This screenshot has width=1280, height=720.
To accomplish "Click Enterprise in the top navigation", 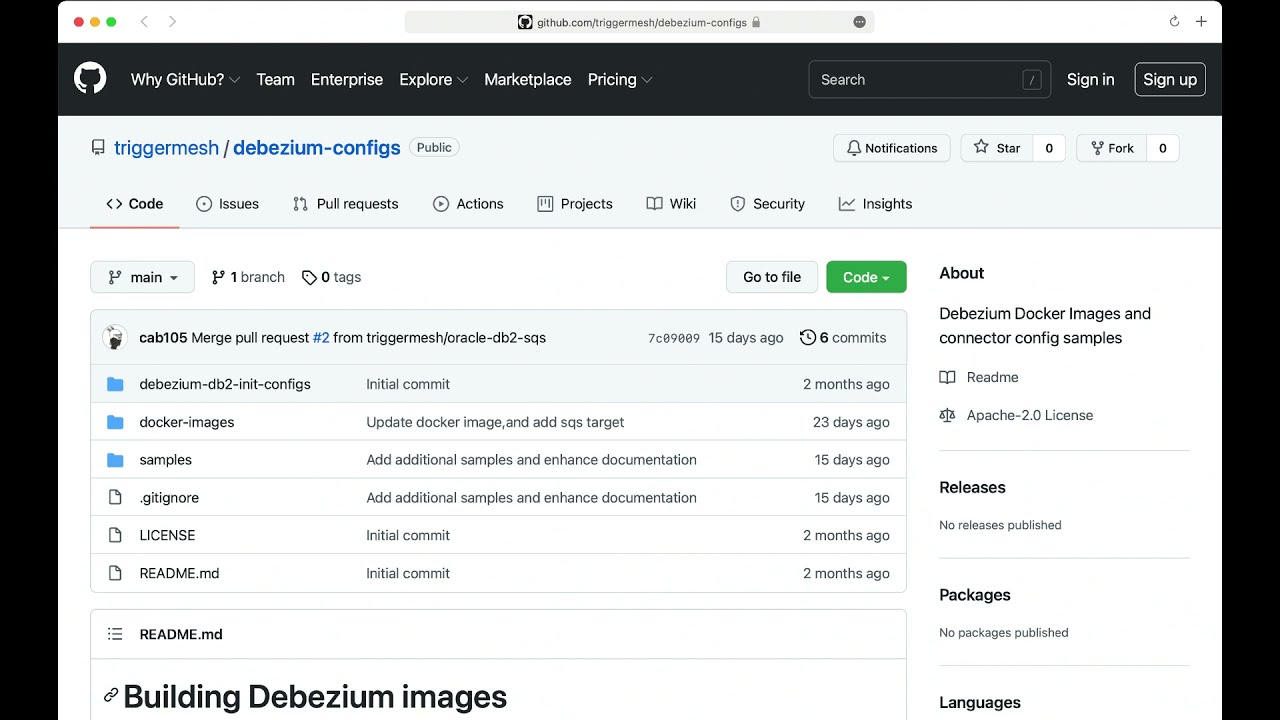I will pos(347,79).
